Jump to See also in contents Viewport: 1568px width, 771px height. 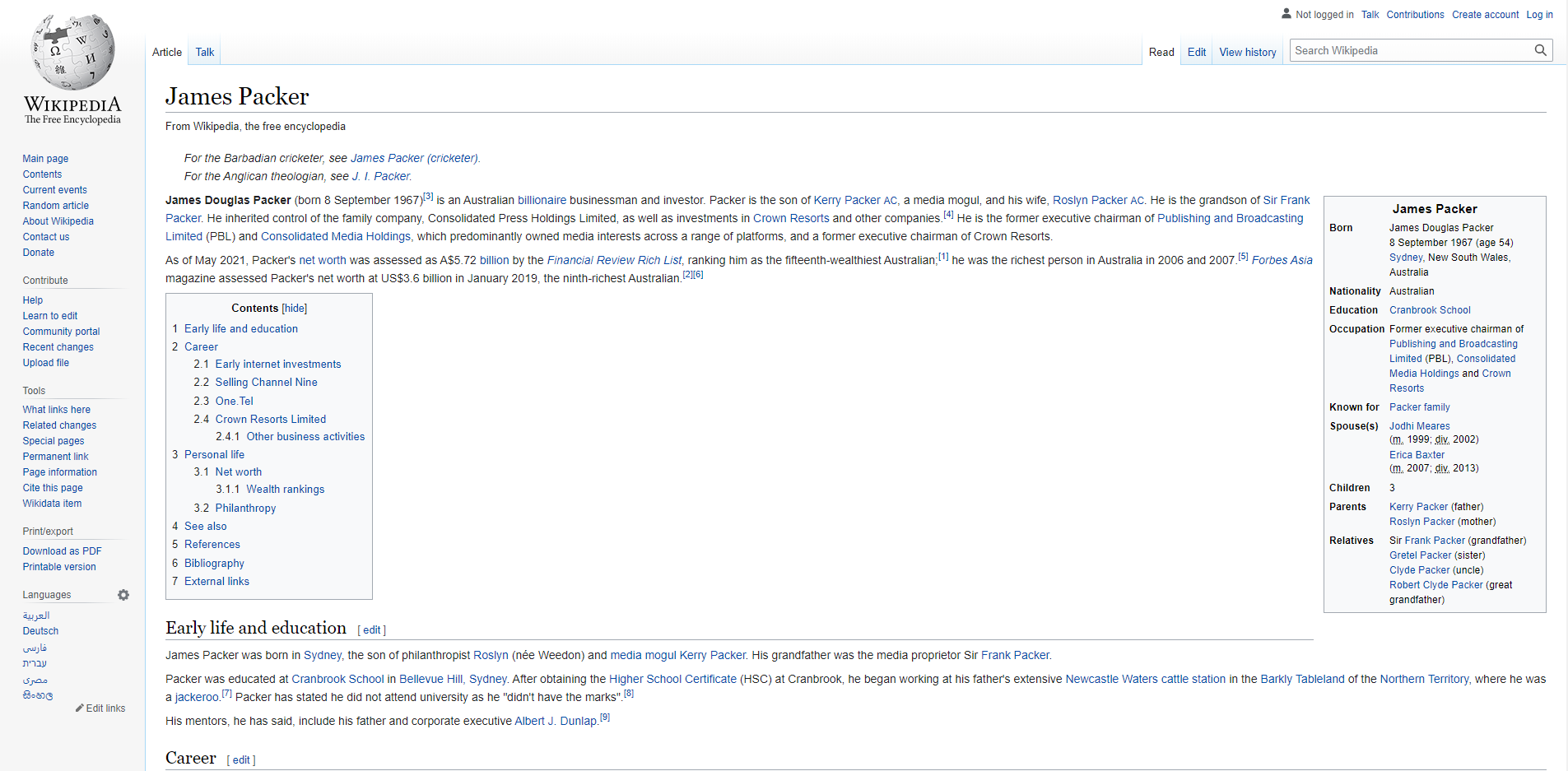tap(205, 526)
